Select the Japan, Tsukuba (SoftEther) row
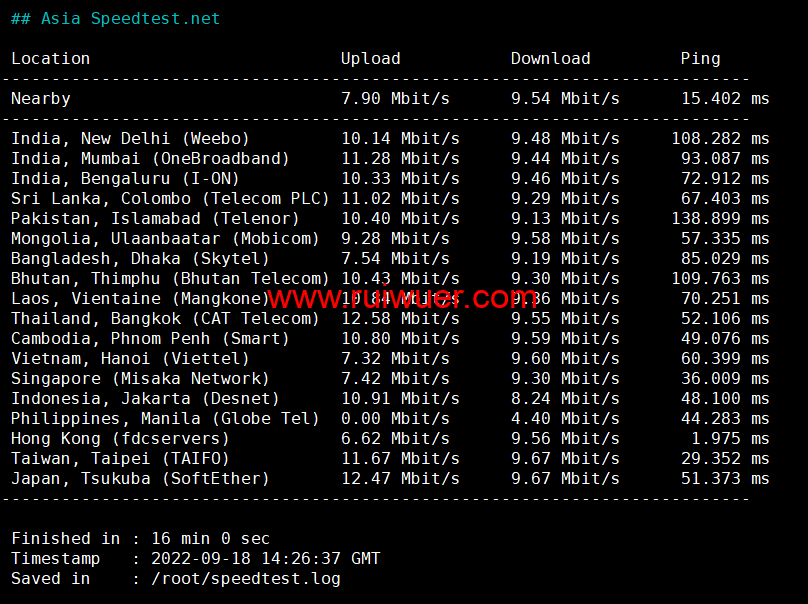Screen dimensions: 808x604 tap(140, 479)
